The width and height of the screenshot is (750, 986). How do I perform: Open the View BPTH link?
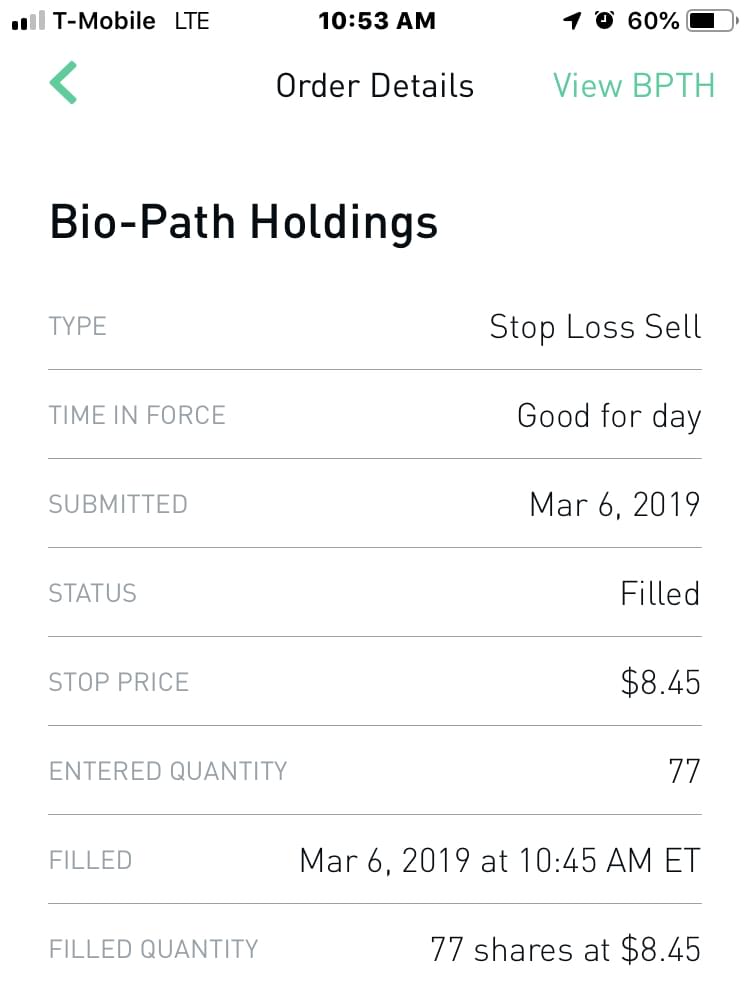click(634, 86)
